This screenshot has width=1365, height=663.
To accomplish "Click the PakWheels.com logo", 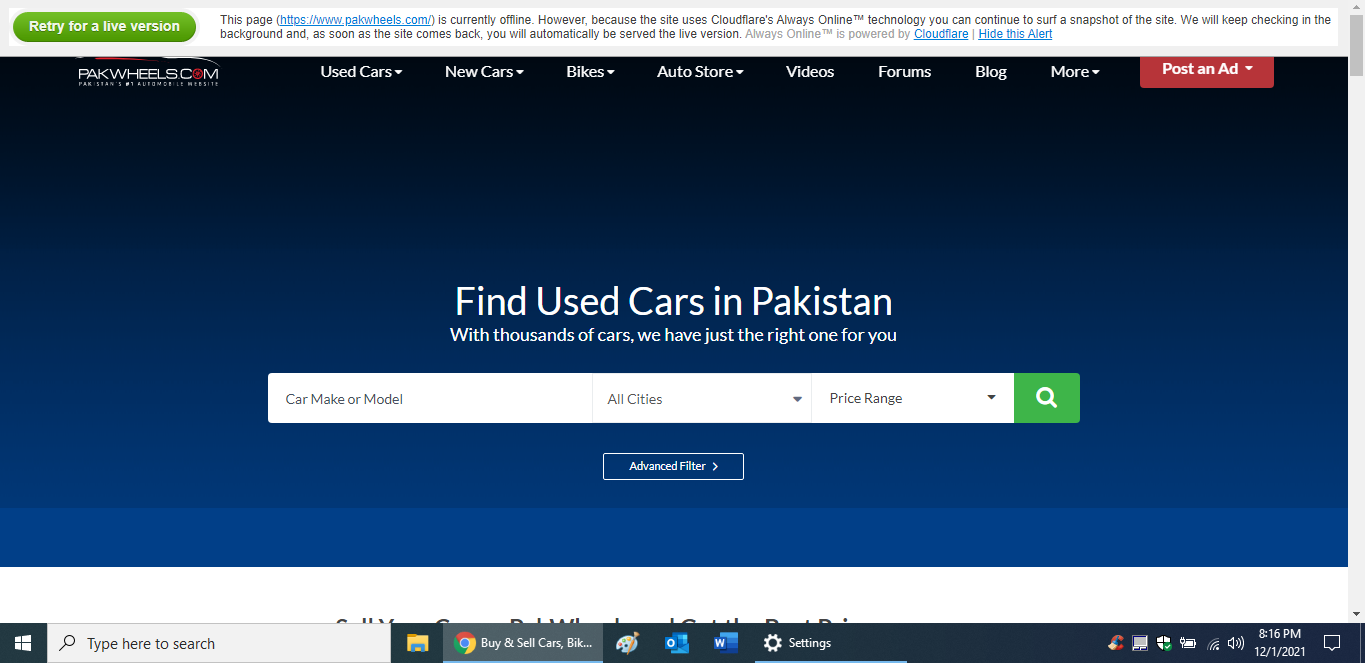I will pos(148,72).
